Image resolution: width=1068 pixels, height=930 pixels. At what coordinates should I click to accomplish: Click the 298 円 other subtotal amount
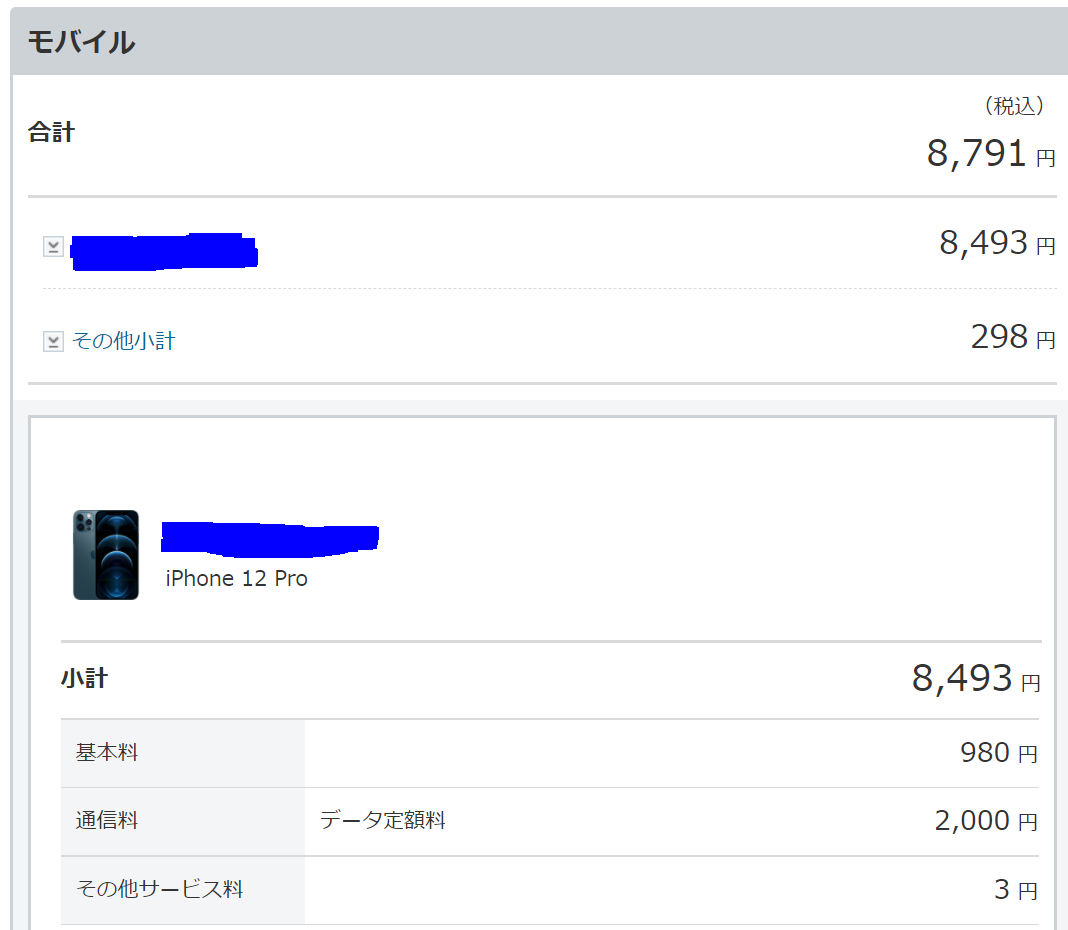1013,337
